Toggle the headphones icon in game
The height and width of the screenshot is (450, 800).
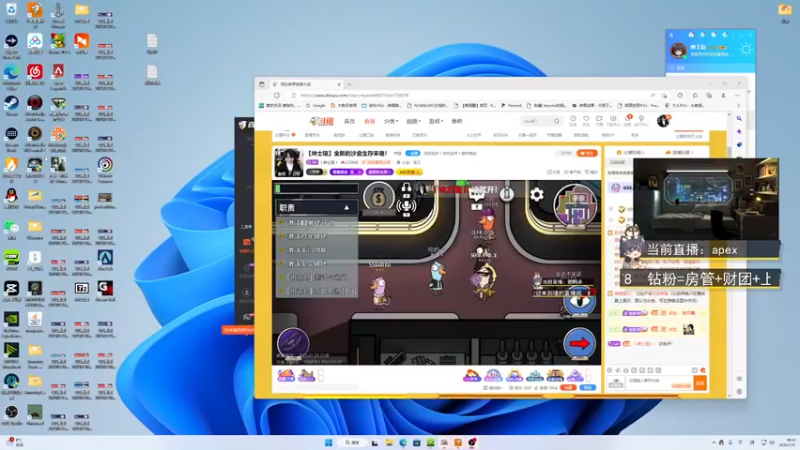pos(406,189)
